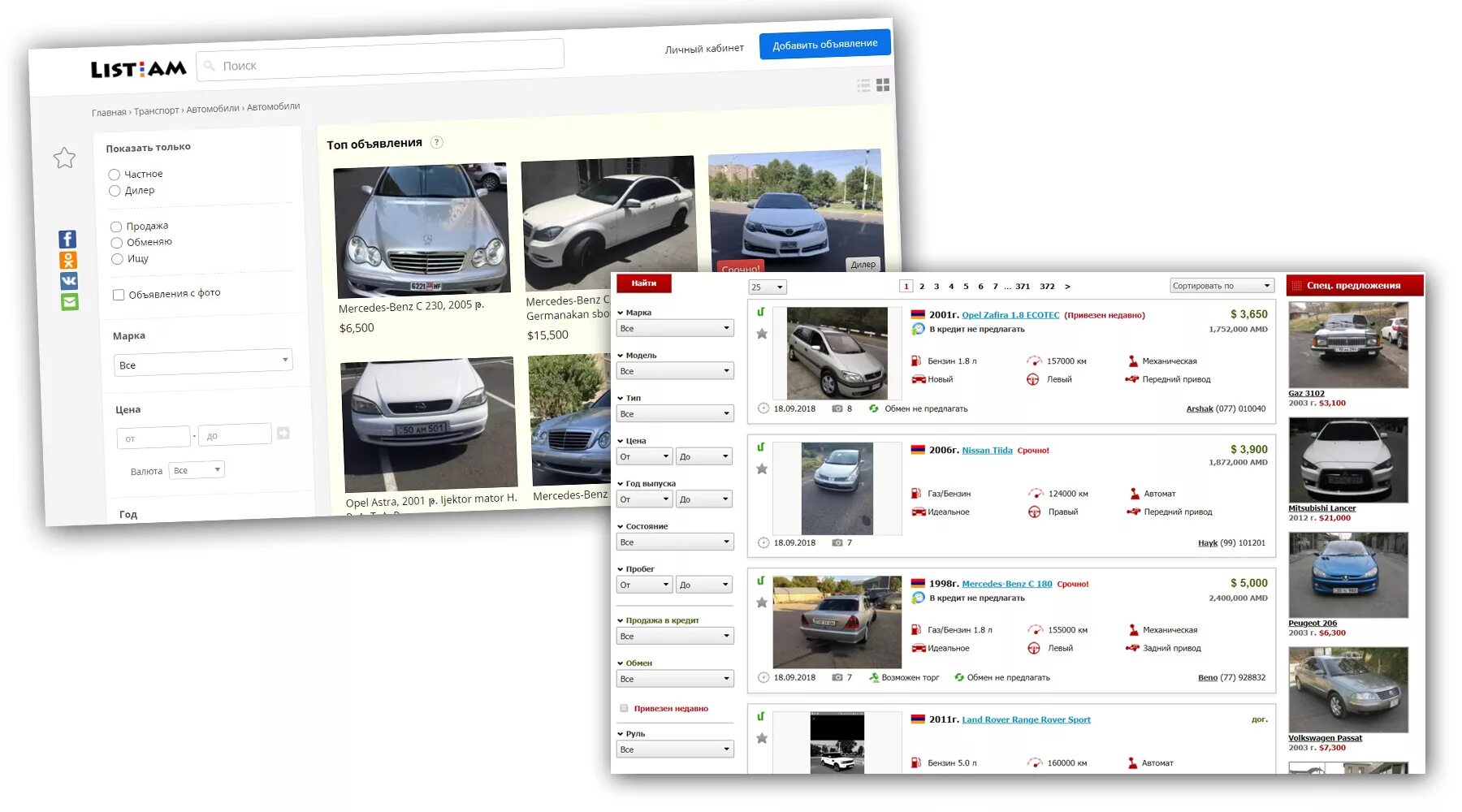Click fuel pump icon in Opel Zafira row
The width and height of the screenshot is (1462, 812).
(916, 361)
